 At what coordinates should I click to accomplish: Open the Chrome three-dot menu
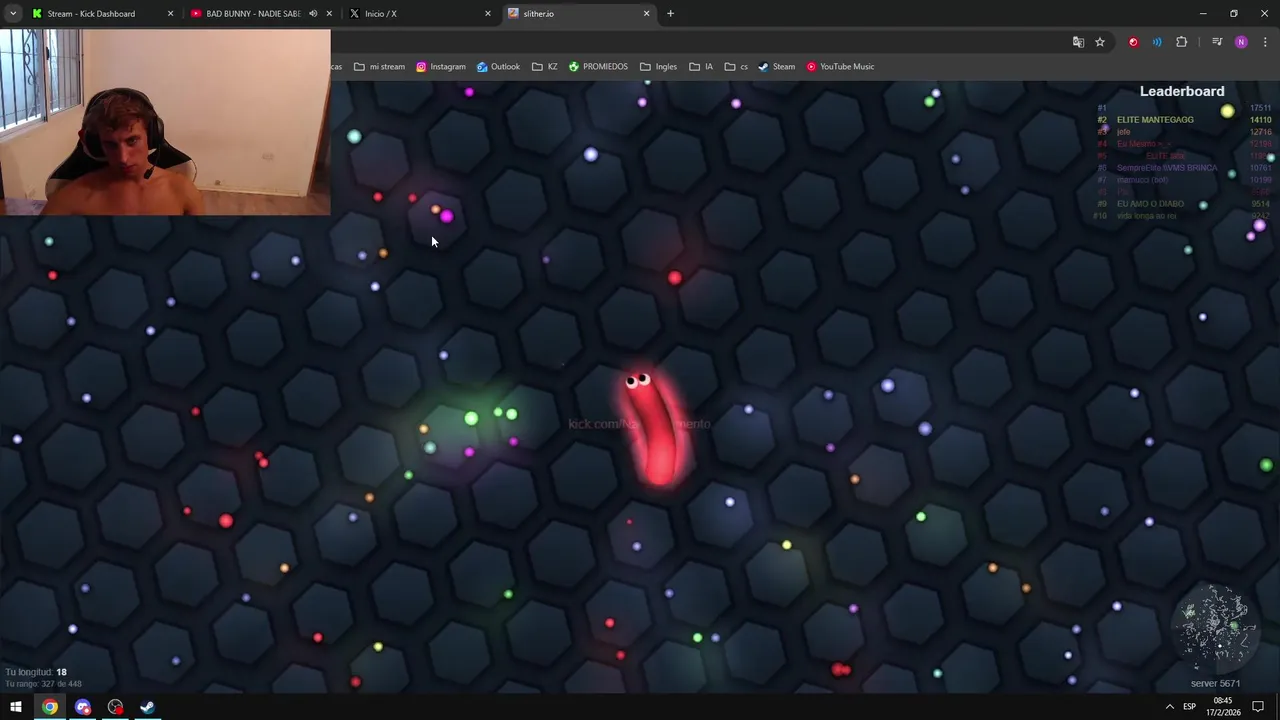click(1265, 42)
